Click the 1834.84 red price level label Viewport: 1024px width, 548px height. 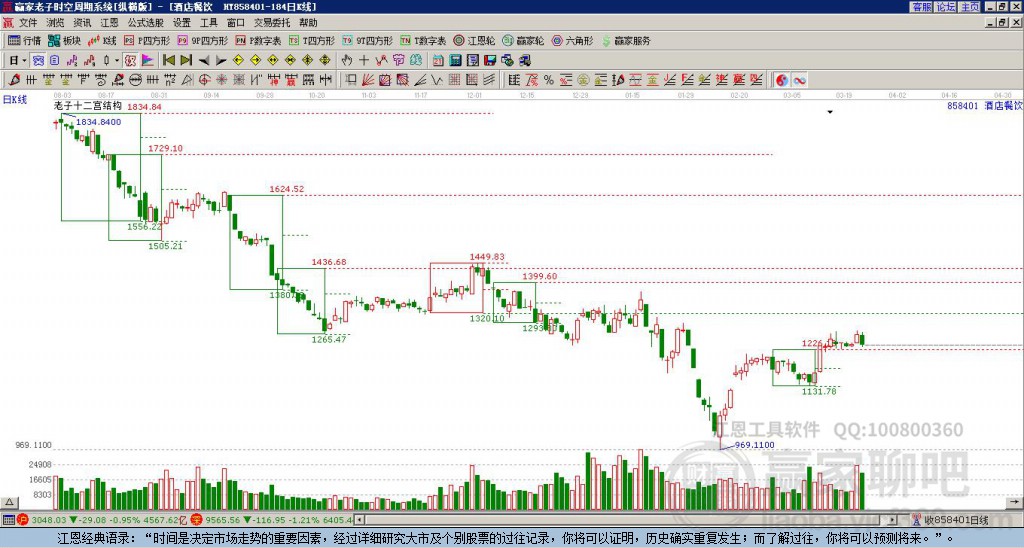coord(144,106)
